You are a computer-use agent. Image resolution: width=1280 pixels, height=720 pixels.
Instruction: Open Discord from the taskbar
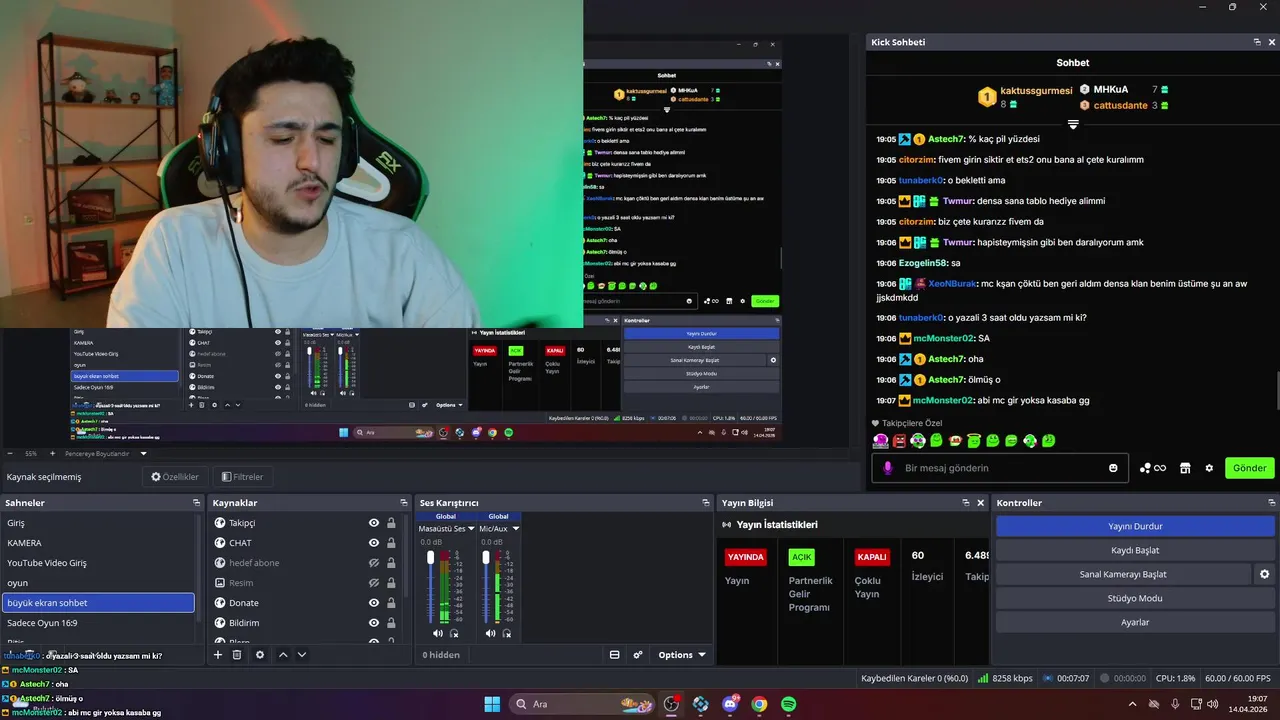pos(730,704)
